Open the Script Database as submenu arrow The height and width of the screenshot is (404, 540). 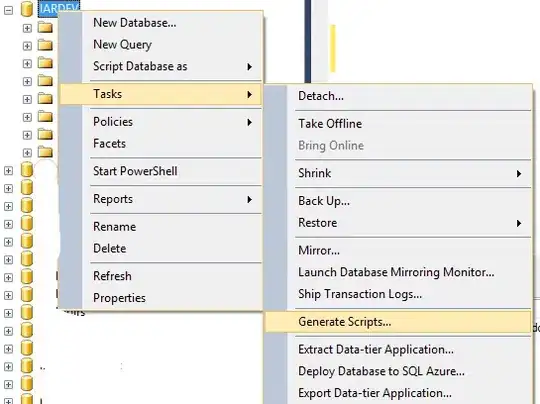coord(249,66)
